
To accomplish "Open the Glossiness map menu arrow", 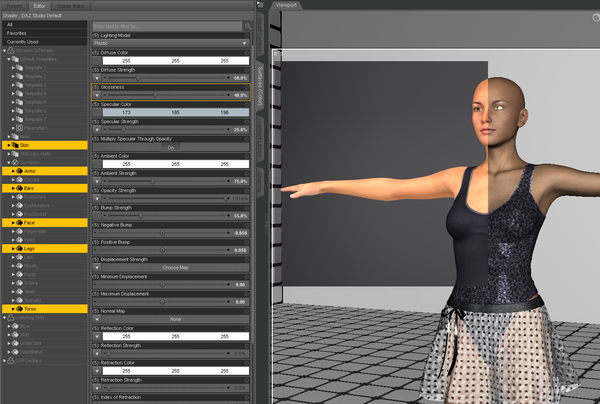I will tap(97, 95).
